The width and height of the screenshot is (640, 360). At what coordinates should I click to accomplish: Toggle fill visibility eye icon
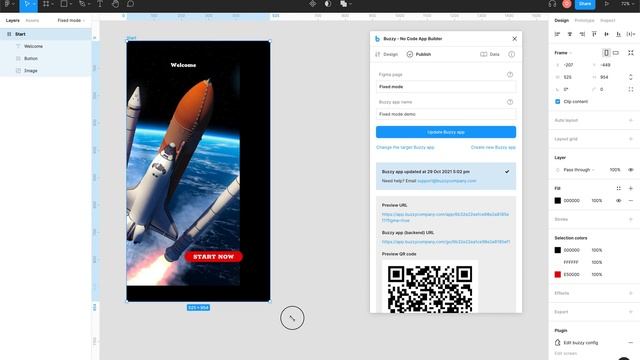(x=619, y=201)
